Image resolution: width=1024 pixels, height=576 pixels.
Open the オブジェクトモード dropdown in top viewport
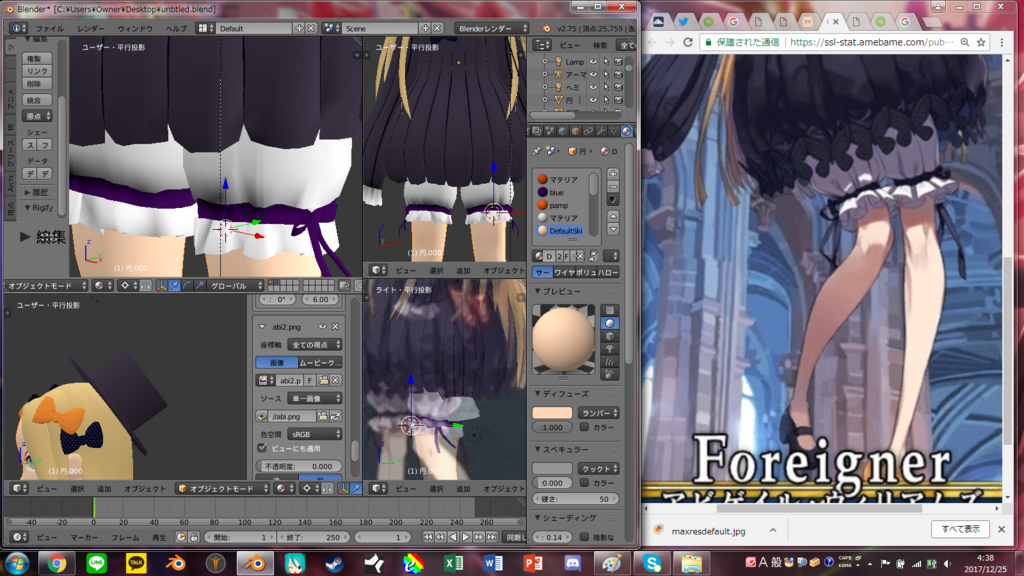click(x=47, y=285)
